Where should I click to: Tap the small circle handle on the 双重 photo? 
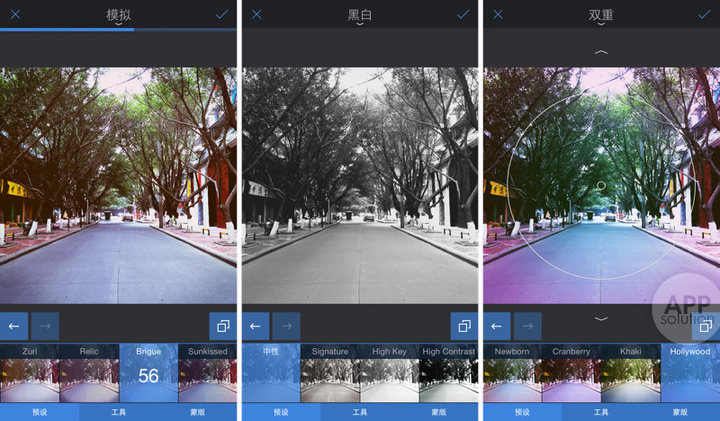[x=601, y=185]
